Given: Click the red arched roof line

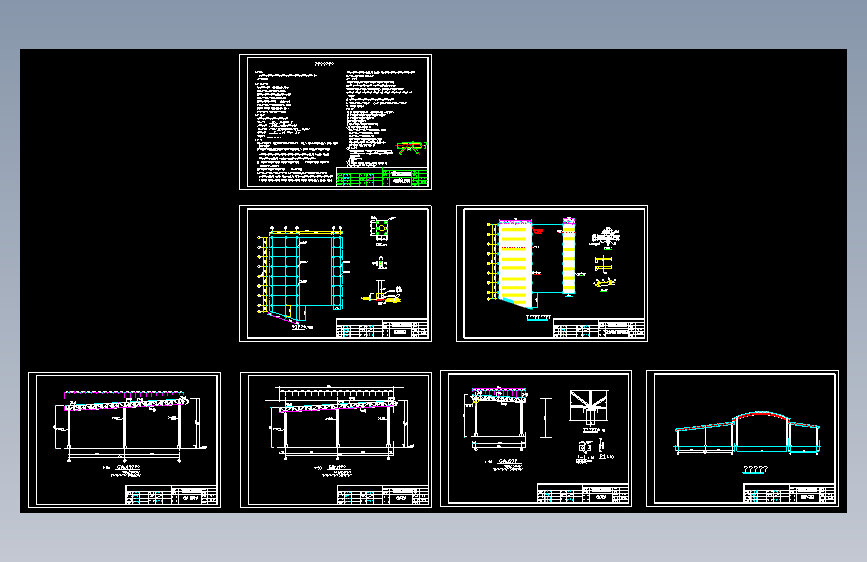Looking at the screenshot, I should pos(760,415).
